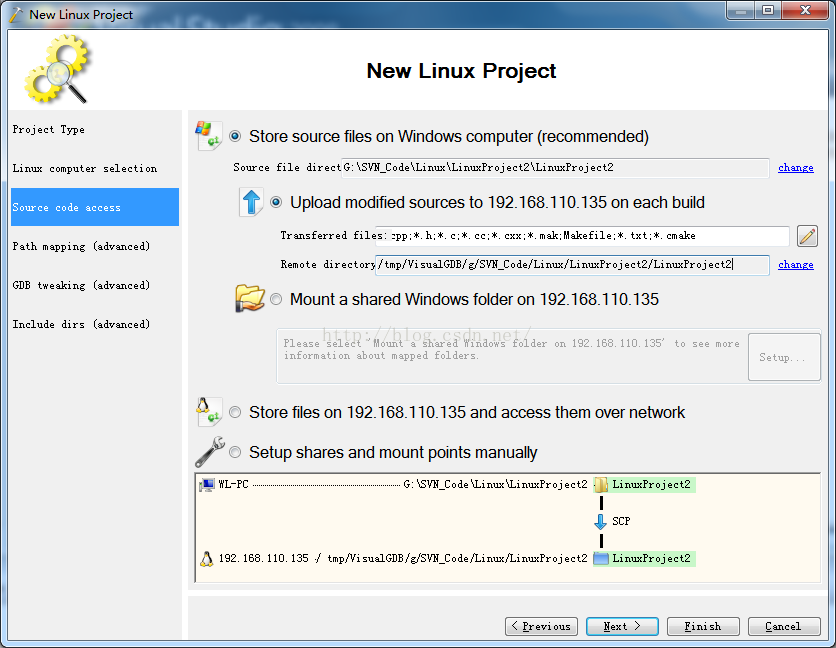
Task: Click the Next button
Action: 622,626
